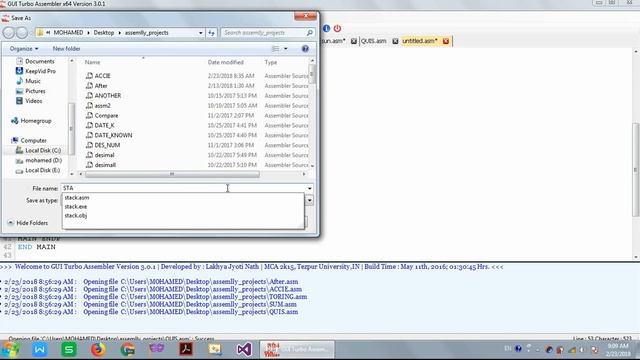The width and height of the screenshot is (640, 360).
Task: Open the dialog help icon
Action: 305,49
